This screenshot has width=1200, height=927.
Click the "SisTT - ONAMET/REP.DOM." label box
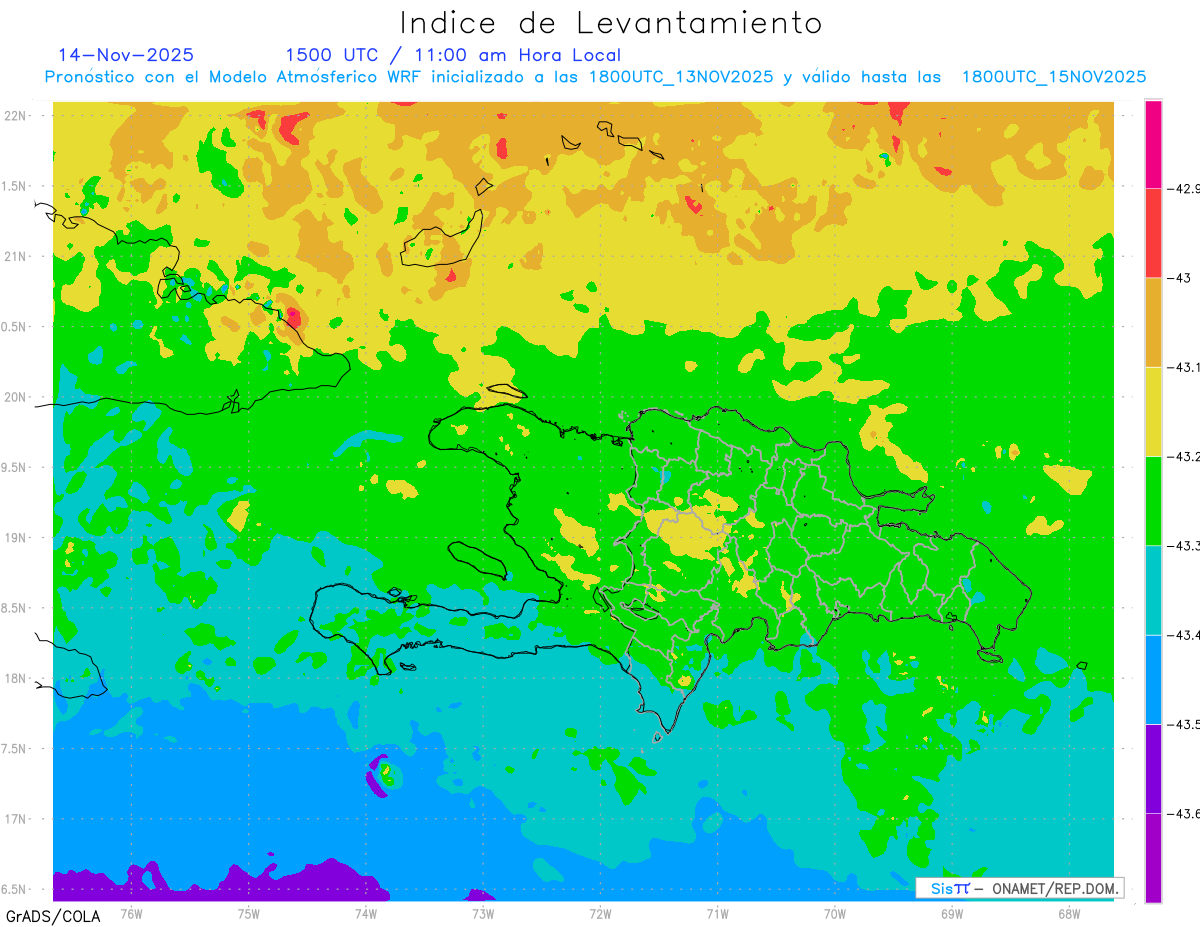click(1020, 888)
